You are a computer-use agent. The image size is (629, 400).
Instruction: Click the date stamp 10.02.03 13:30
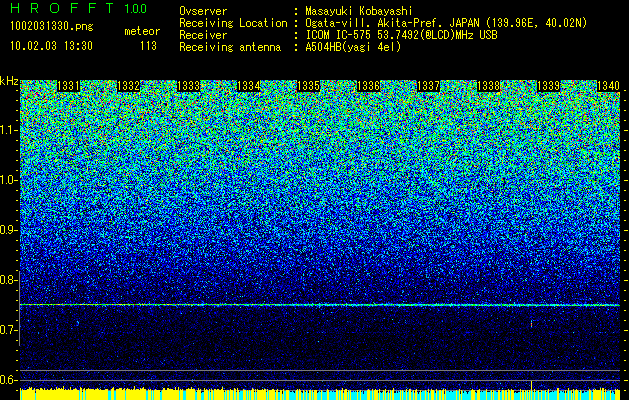click(x=51, y=46)
